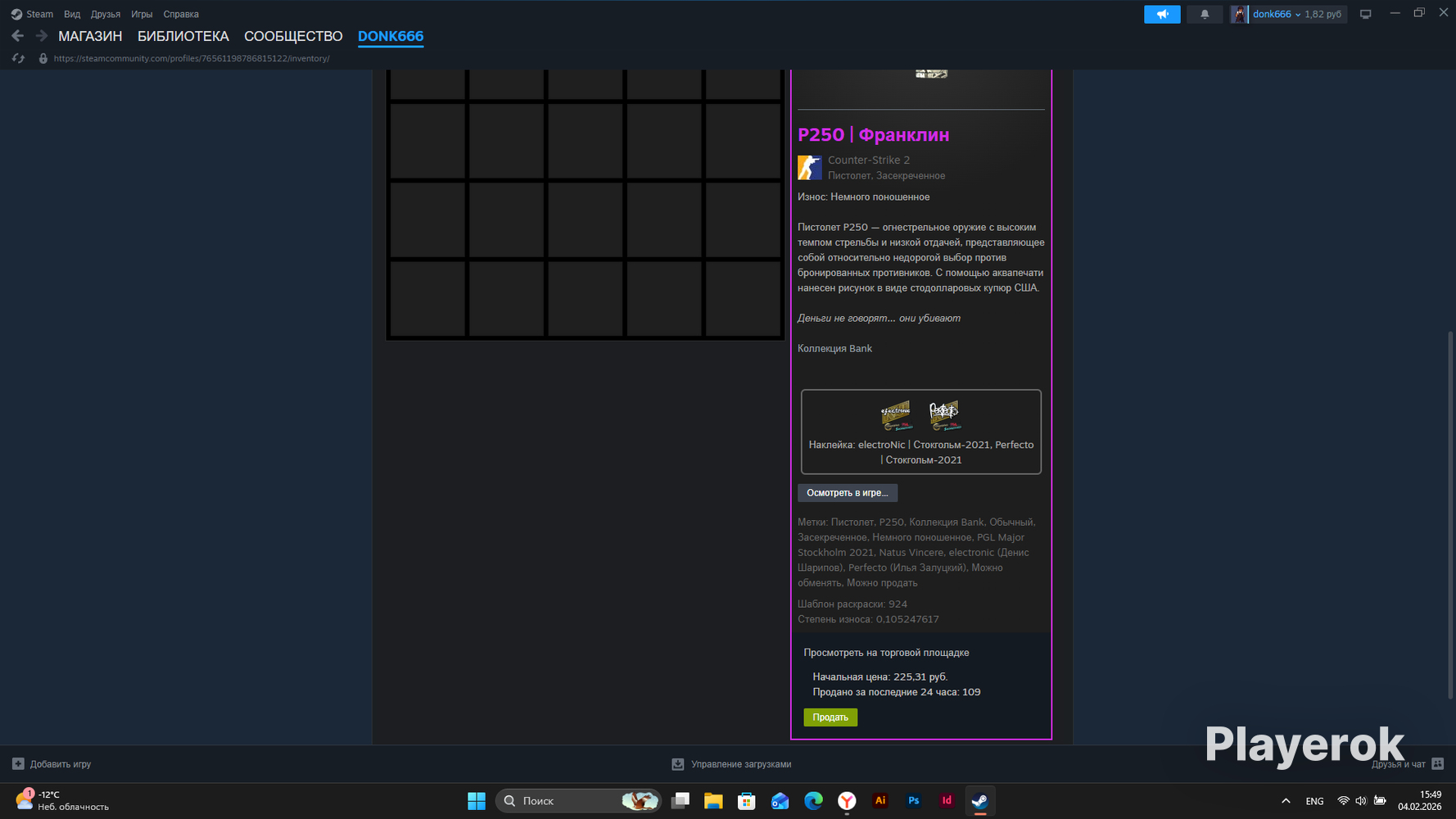
Task: Expand the donk666 account dropdown
Action: pyautogui.click(x=1298, y=15)
